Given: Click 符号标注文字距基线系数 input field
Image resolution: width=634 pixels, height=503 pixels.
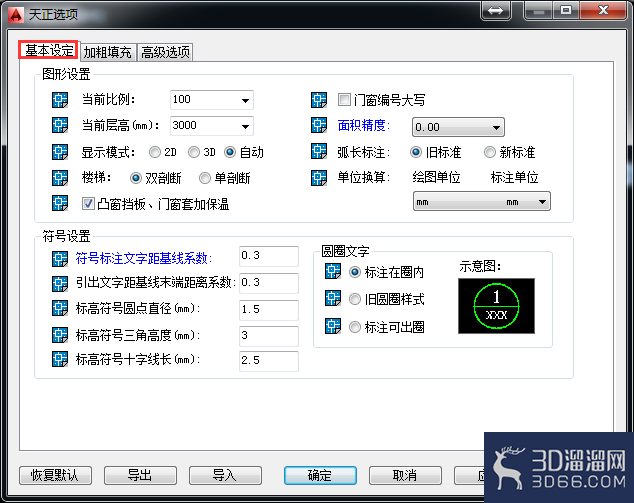Looking at the screenshot, I should pos(269,256).
